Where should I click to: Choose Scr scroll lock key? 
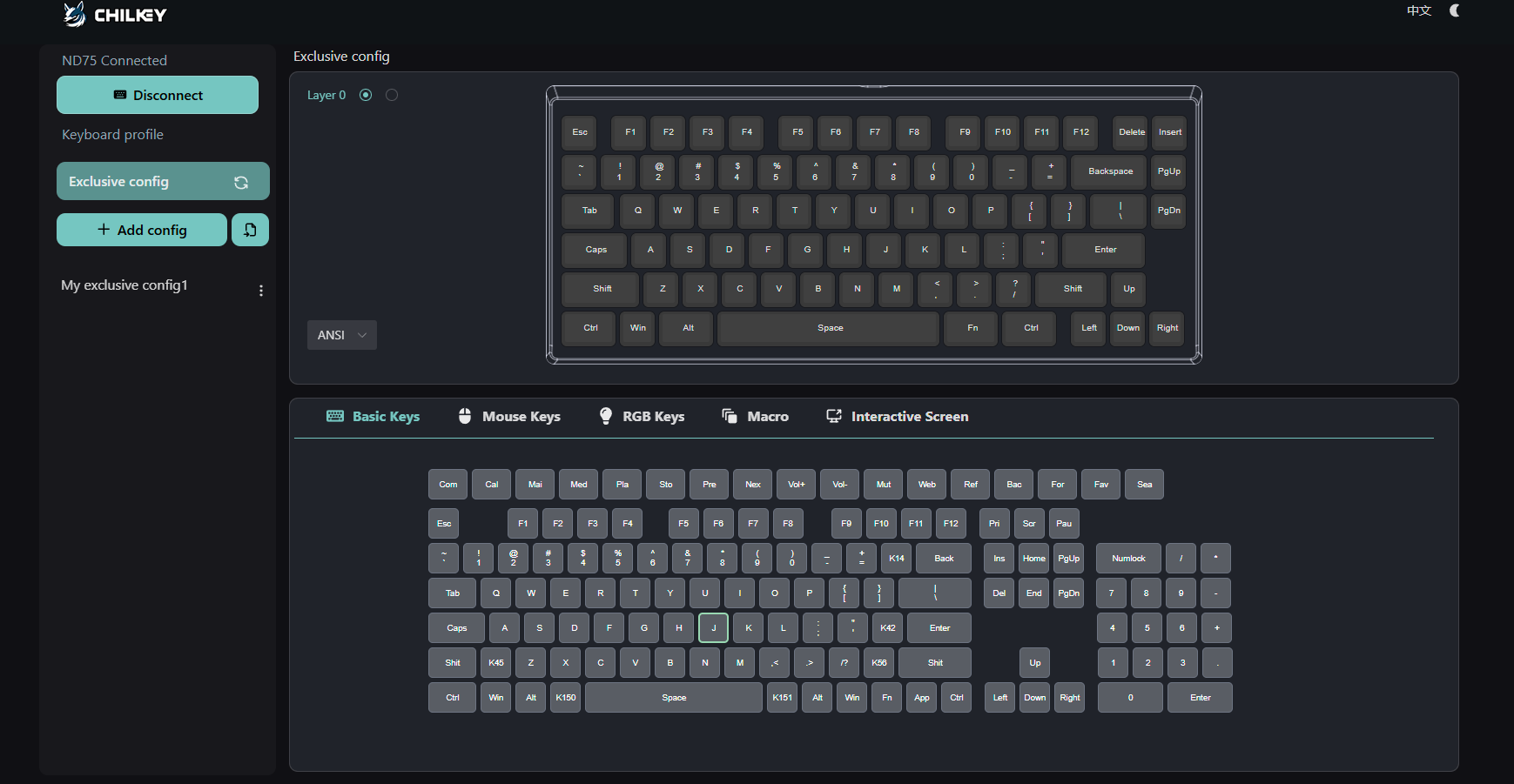(x=1029, y=524)
